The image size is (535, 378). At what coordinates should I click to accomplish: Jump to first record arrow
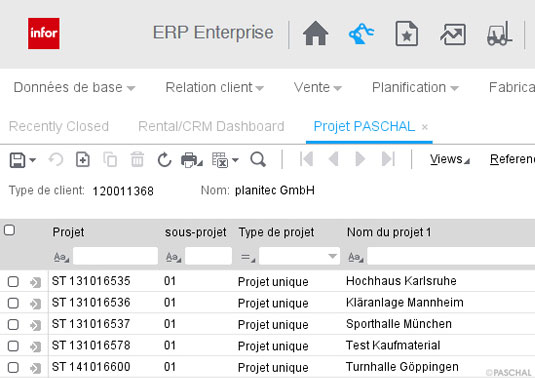pos(306,159)
